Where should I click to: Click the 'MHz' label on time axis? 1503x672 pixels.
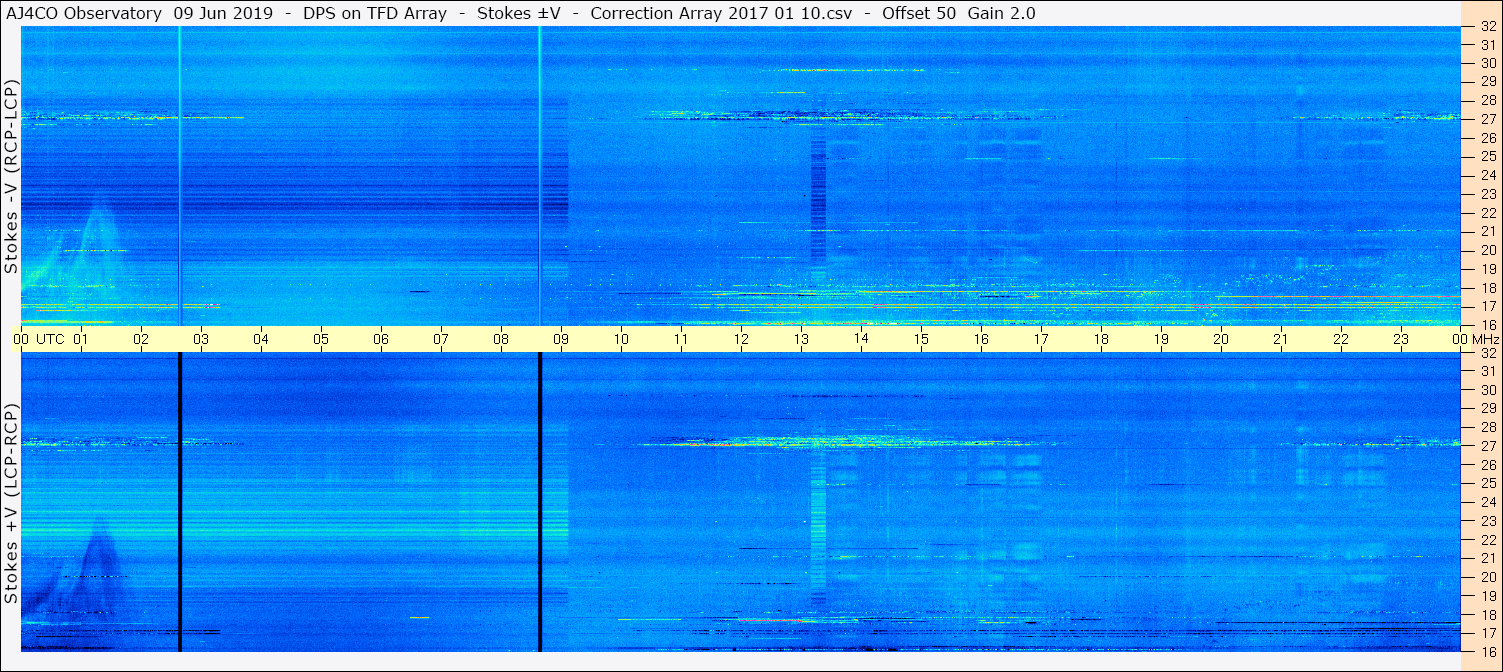1484,339
